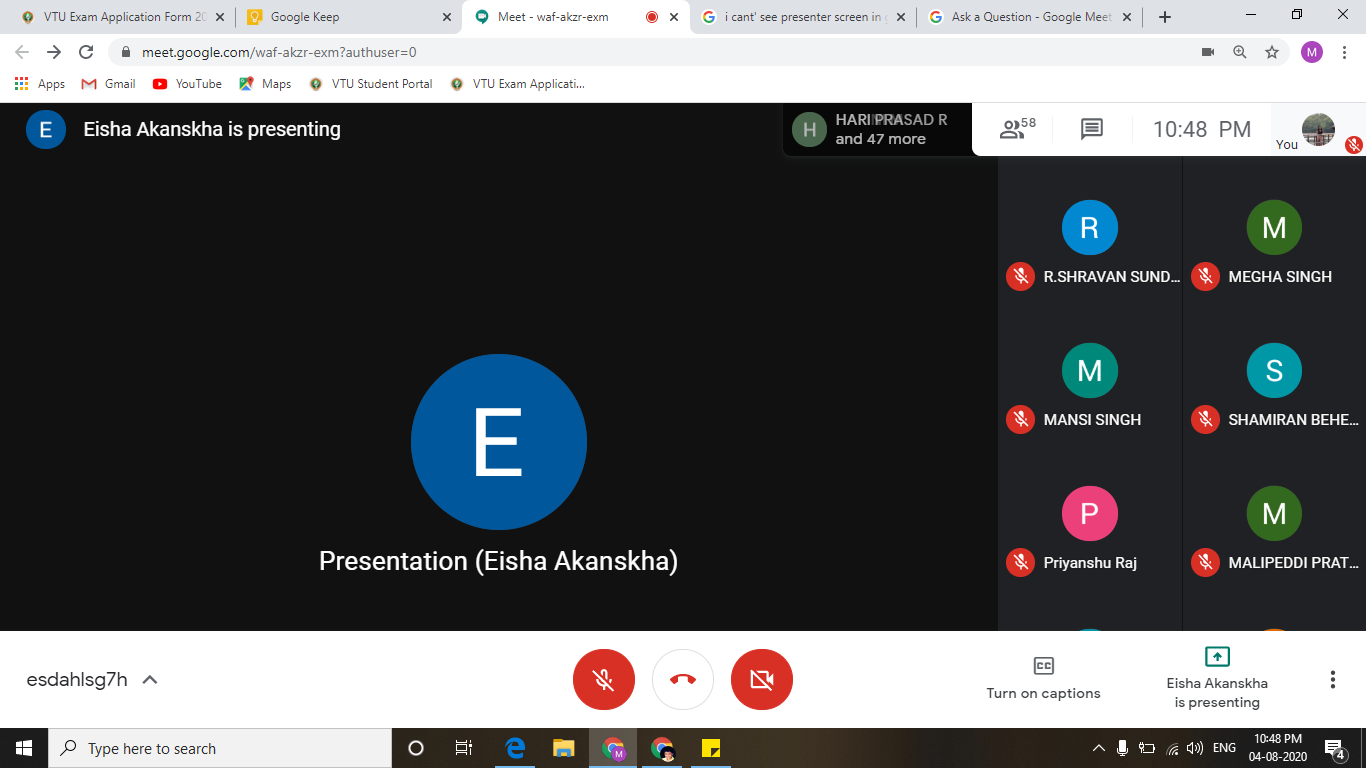Close the Google Keep tab

coord(447,17)
